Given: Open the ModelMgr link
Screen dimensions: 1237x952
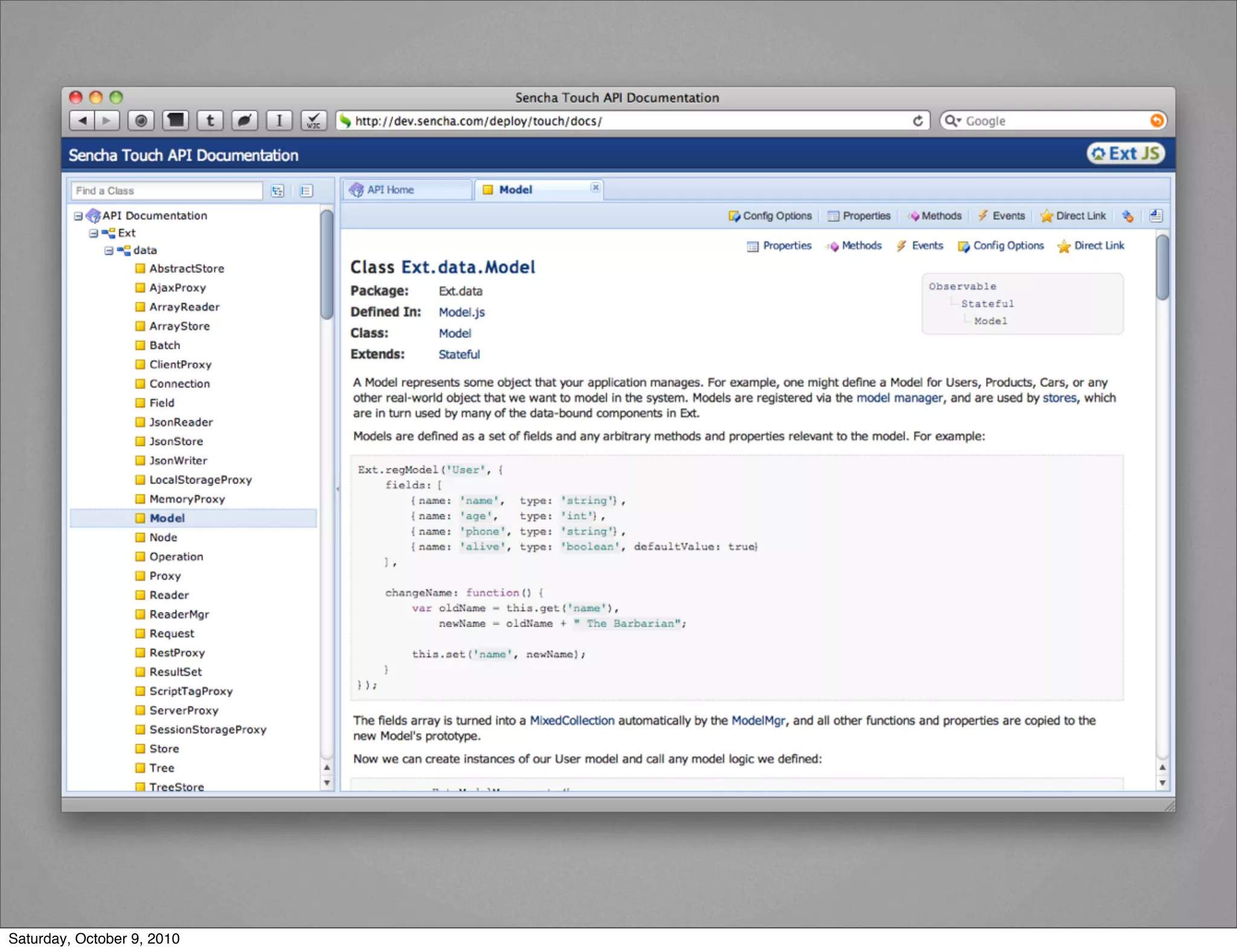Looking at the screenshot, I should [759, 721].
